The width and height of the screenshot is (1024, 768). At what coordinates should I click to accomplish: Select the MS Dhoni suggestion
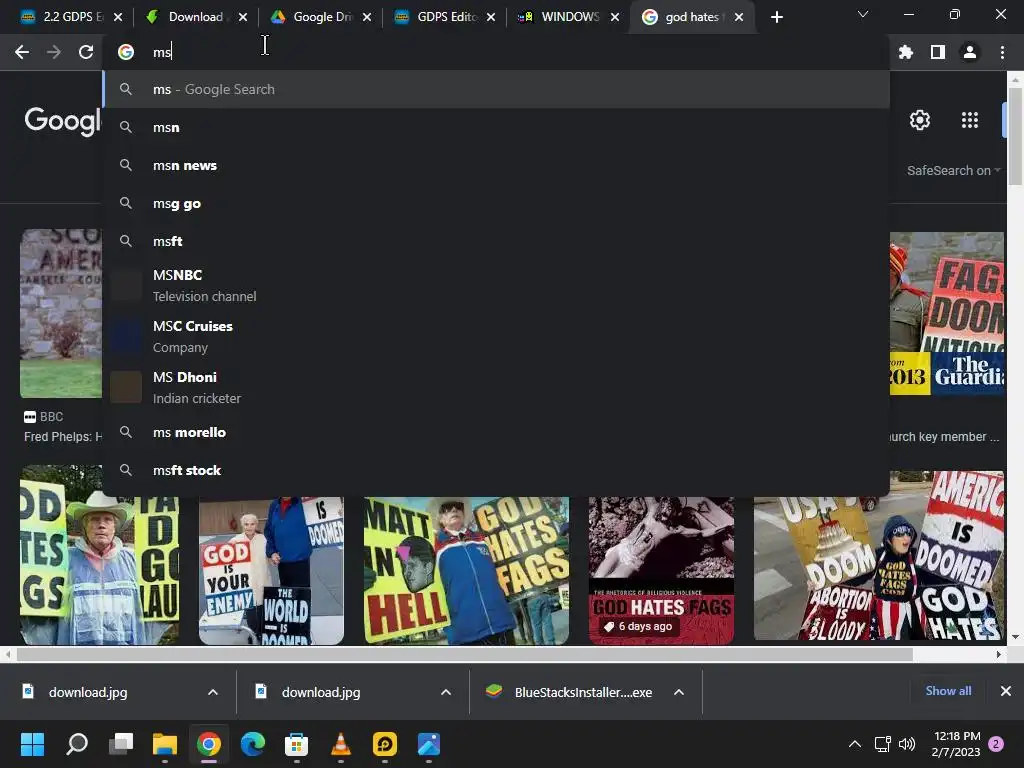pos(496,387)
